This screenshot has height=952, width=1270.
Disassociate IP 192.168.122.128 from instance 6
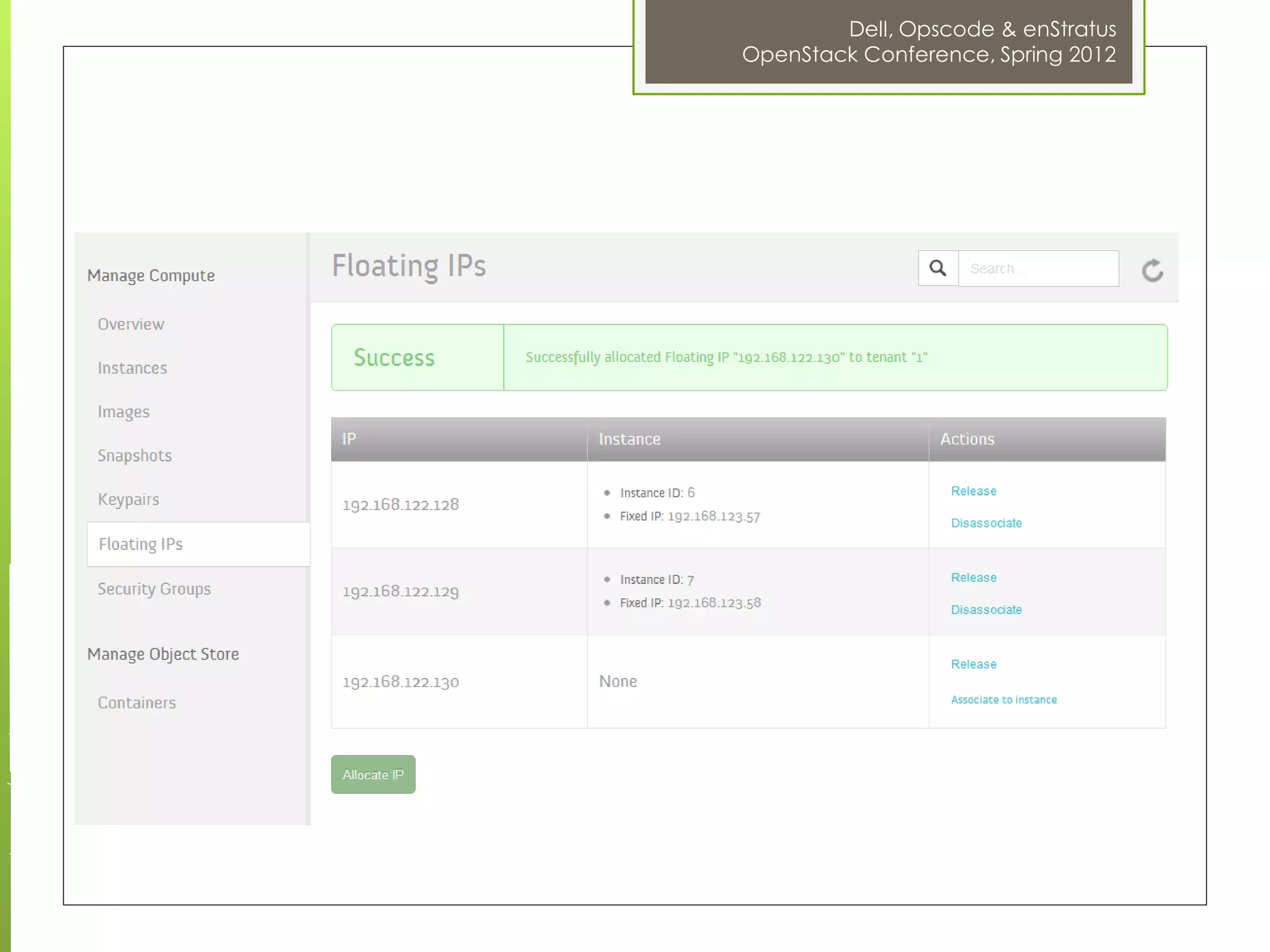(x=986, y=523)
